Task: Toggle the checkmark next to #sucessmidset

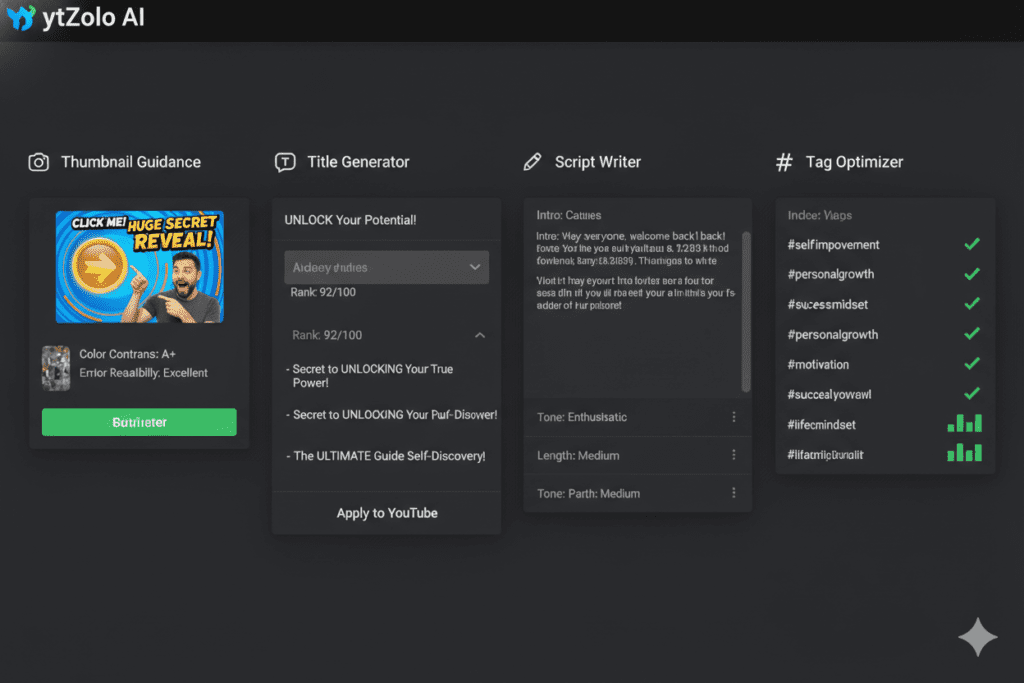Action: pos(971,304)
